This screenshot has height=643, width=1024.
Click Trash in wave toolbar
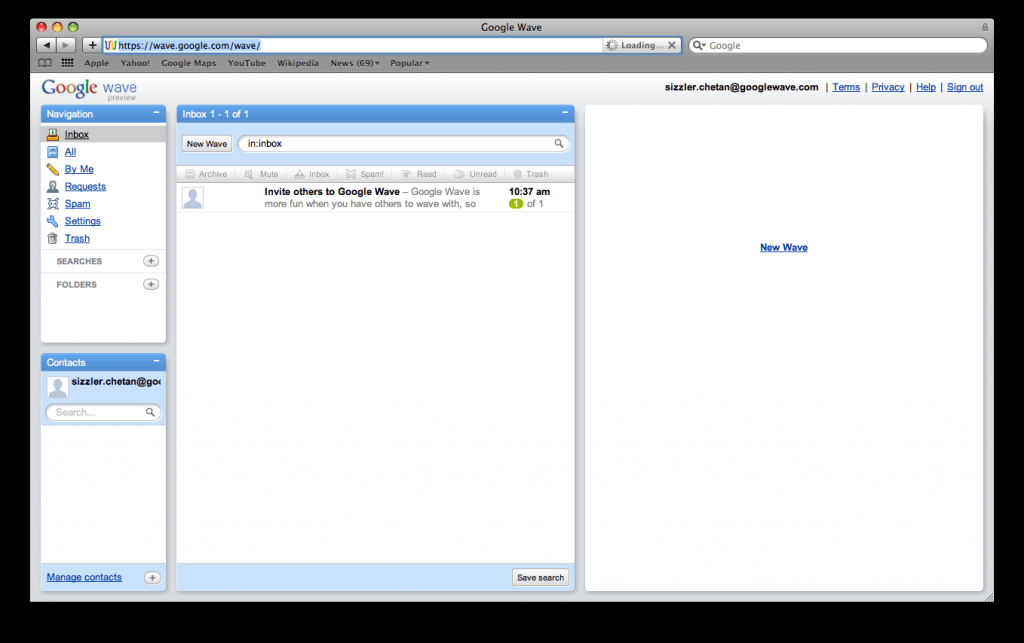(530, 174)
